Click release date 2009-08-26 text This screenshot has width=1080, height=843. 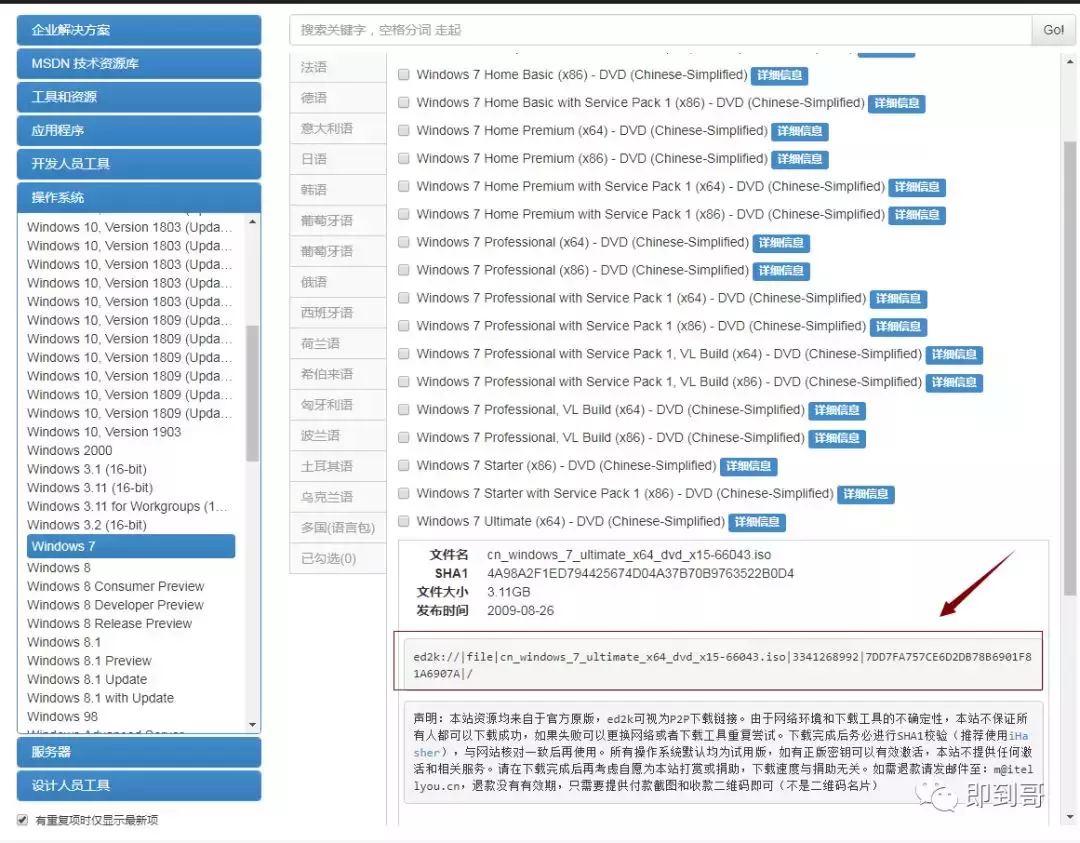click(x=520, y=610)
